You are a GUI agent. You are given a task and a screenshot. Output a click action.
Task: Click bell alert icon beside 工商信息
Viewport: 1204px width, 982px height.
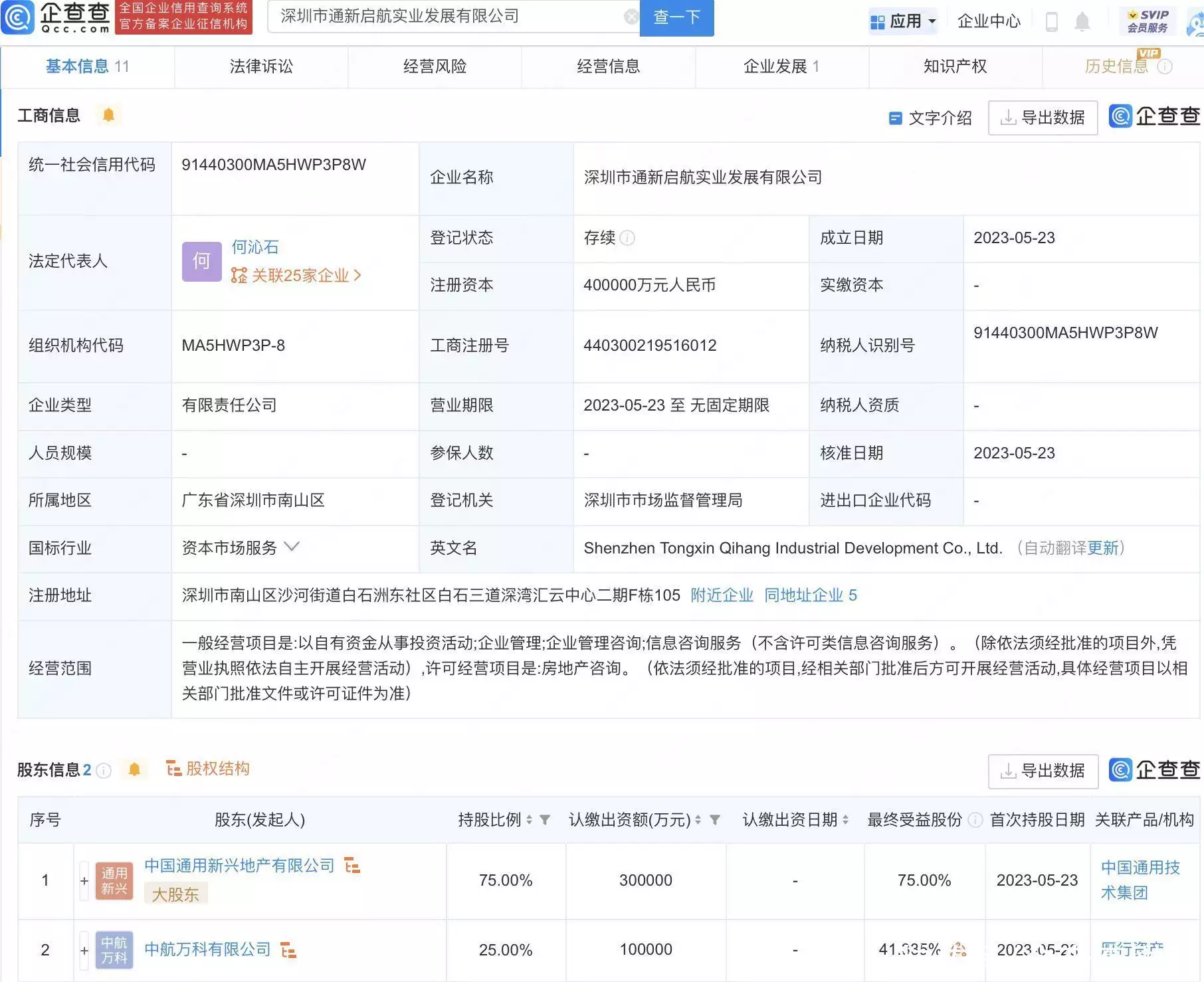108,116
